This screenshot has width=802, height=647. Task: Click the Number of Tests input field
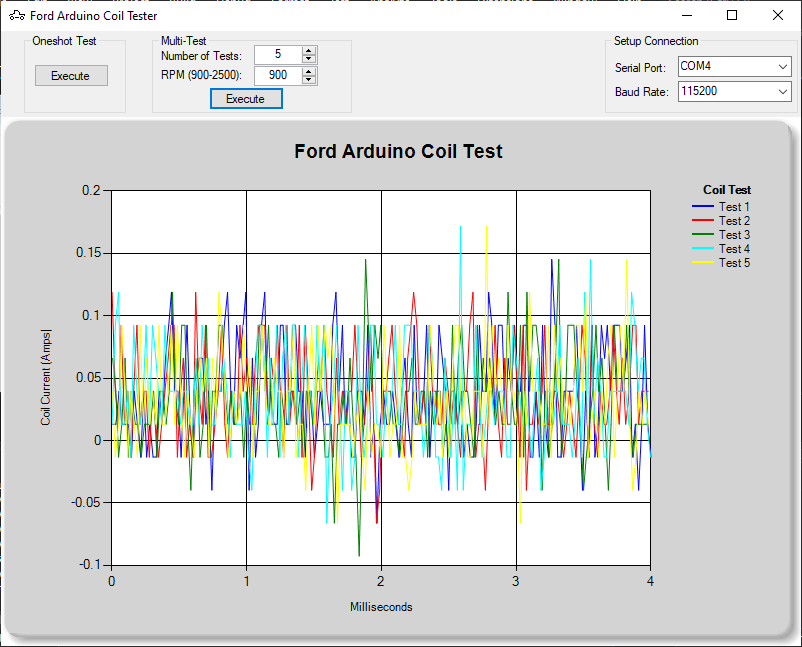(277, 55)
